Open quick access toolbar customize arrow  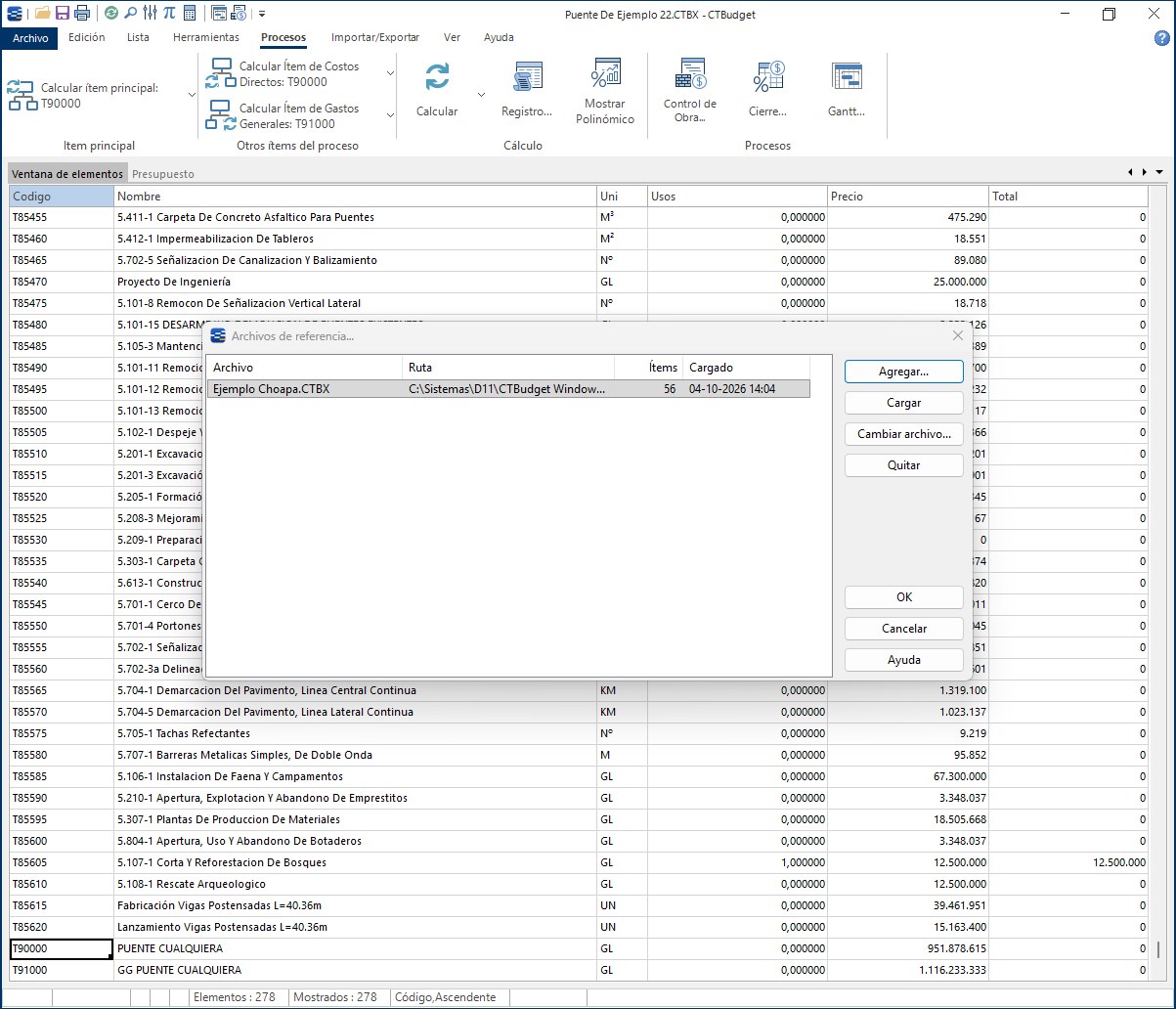(262, 15)
